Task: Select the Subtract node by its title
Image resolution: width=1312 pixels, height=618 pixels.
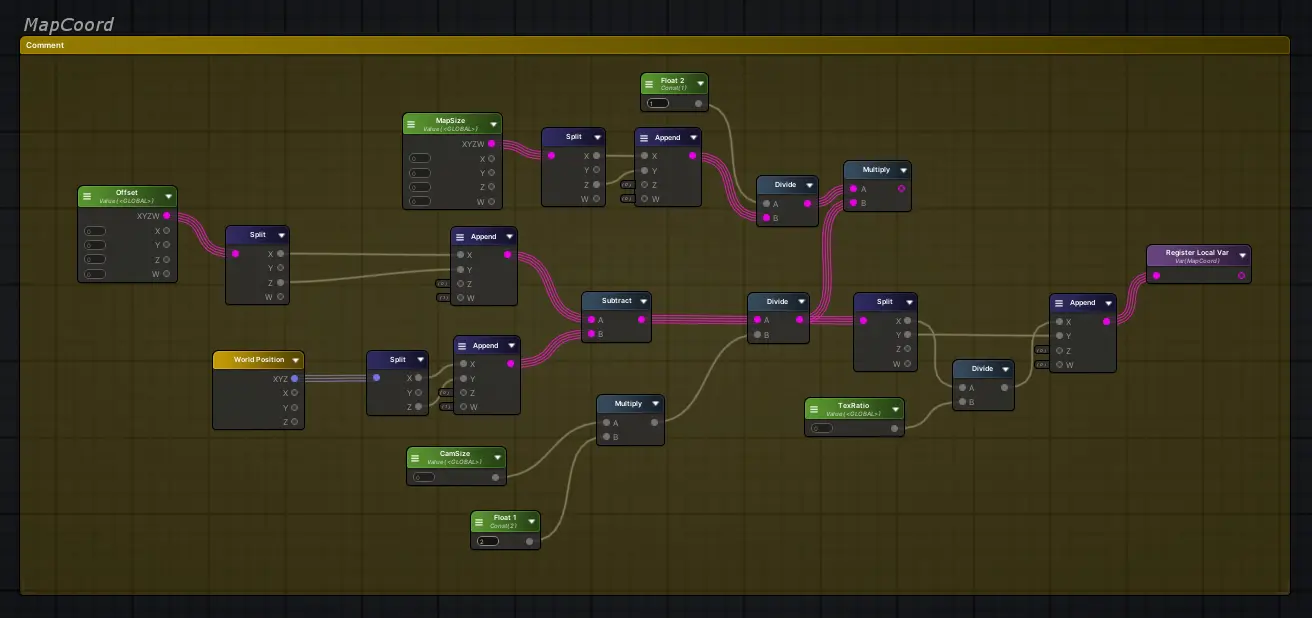Action: pyautogui.click(x=616, y=301)
